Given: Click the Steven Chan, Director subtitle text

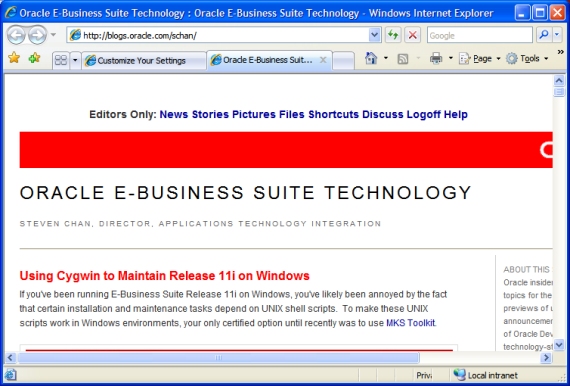Looking at the screenshot, I should (200, 224).
